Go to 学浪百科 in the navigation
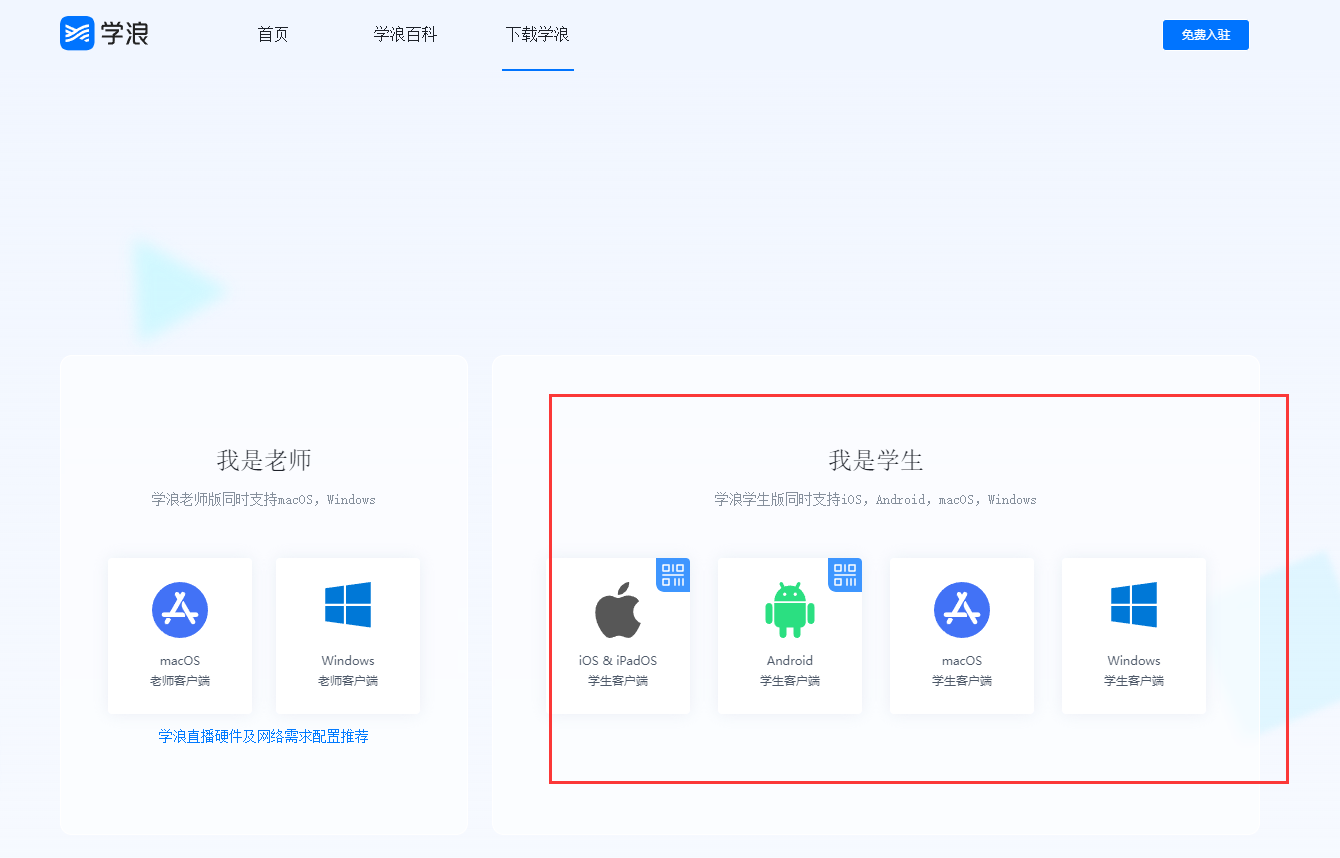The image size is (1340, 858). (406, 34)
